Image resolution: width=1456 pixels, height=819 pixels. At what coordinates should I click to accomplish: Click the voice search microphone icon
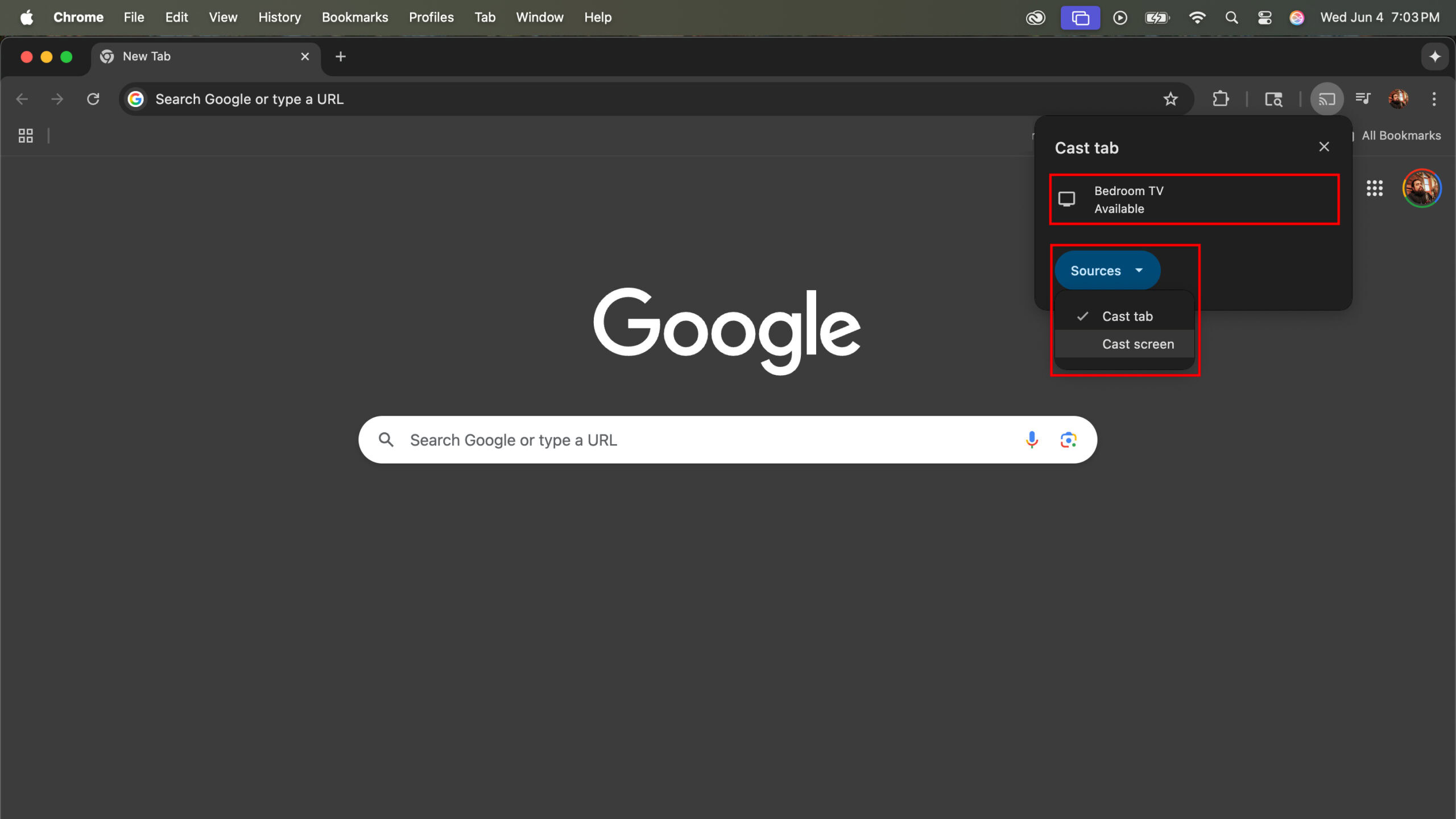pyautogui.click(x=1032, y=440)
